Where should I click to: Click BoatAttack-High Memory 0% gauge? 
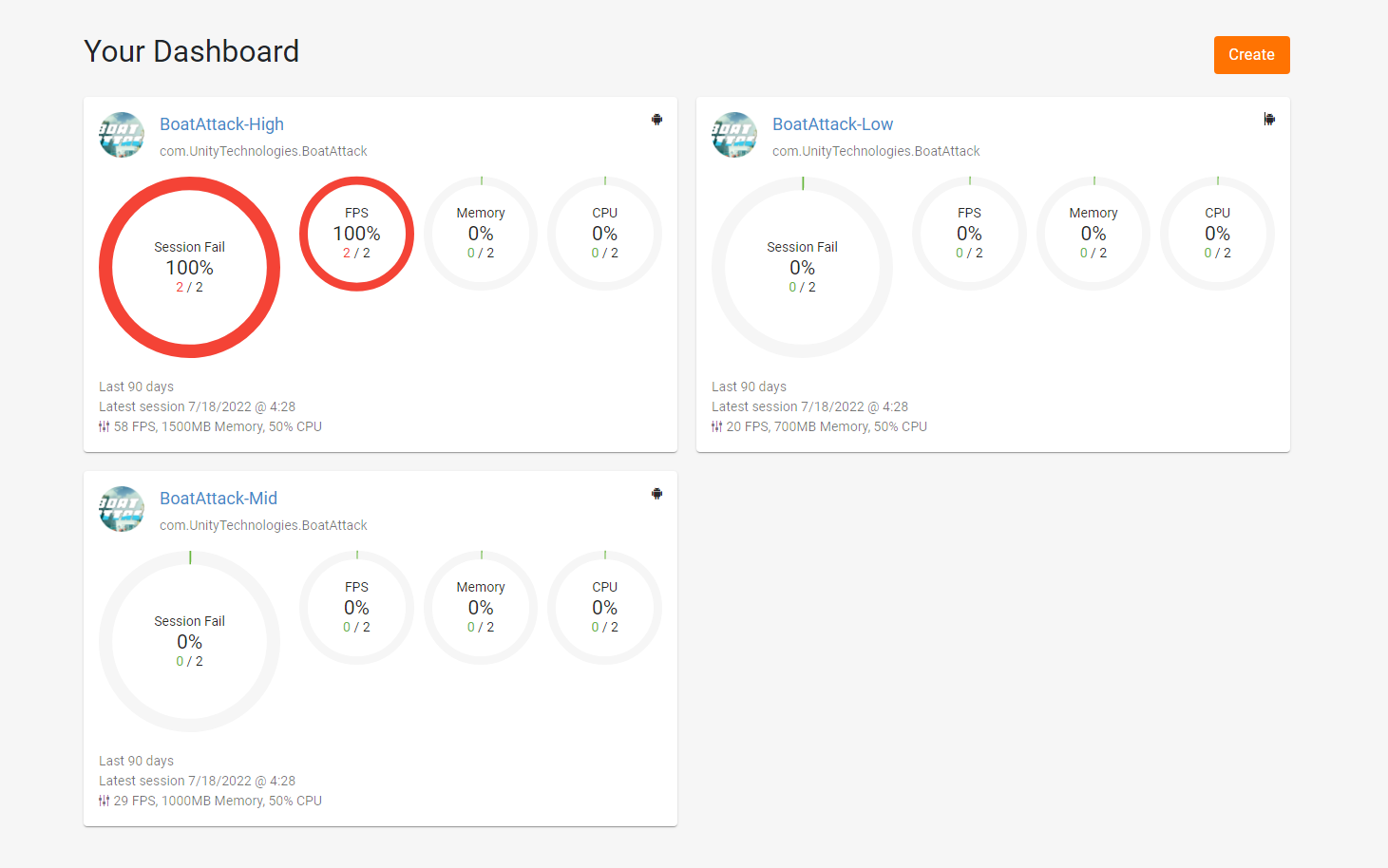481,234
